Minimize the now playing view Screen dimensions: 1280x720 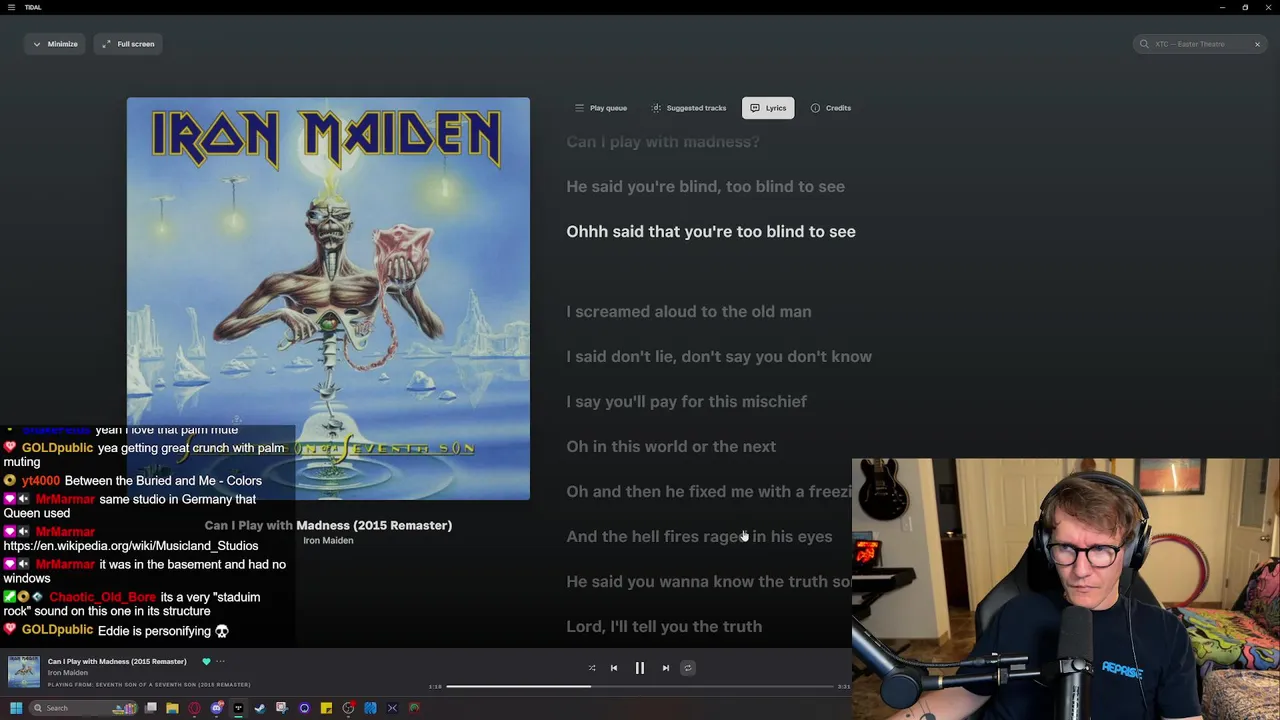click(x=55, y=44)
